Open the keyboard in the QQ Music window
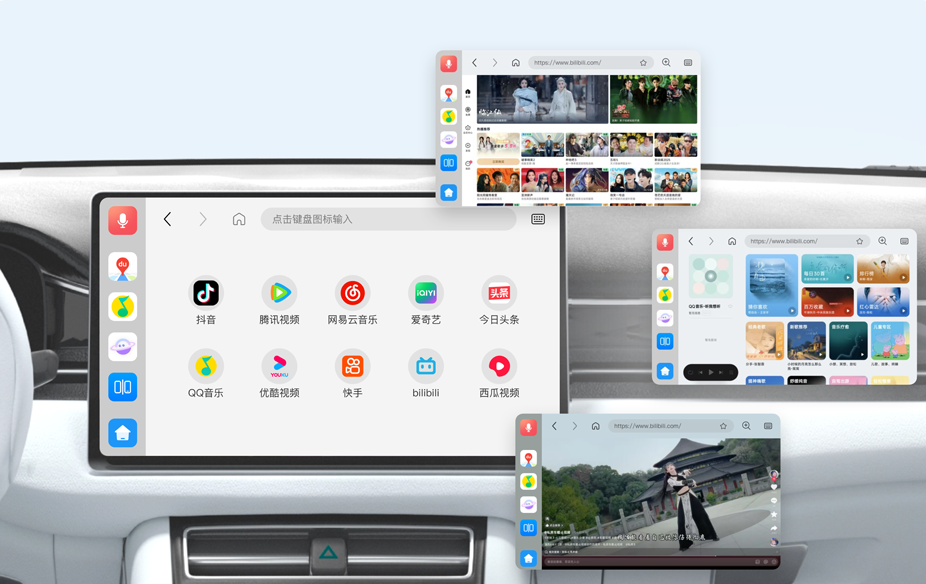Screen dimensions: 926x584 904,241
